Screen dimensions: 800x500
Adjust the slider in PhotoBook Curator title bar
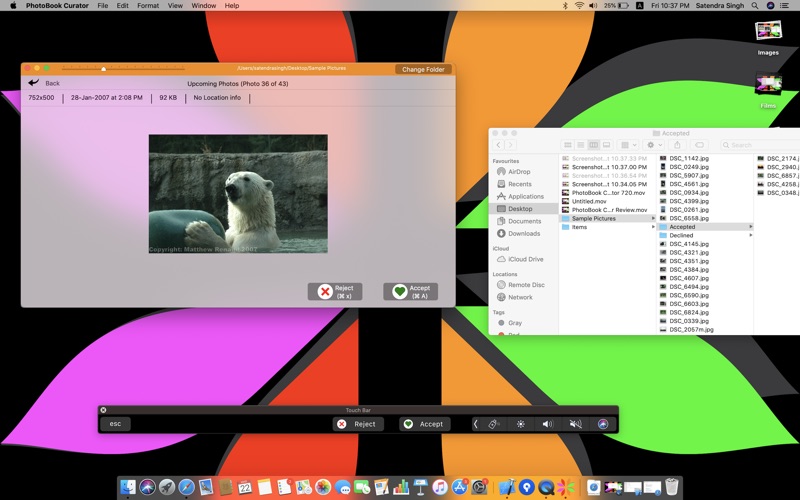click(x=104, y=68)
